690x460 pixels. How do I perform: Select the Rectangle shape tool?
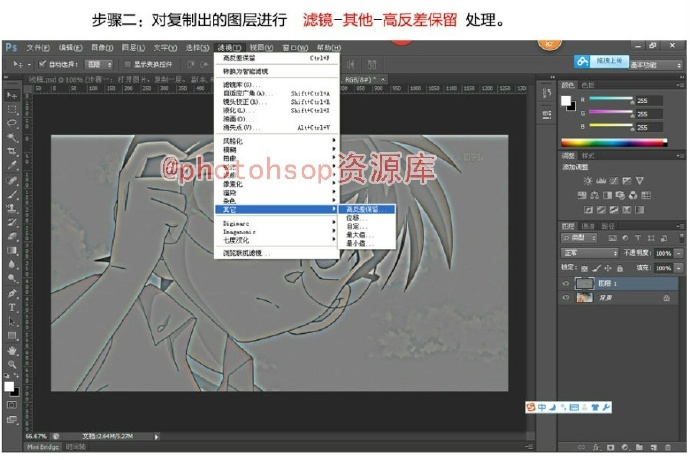(12, 336)
